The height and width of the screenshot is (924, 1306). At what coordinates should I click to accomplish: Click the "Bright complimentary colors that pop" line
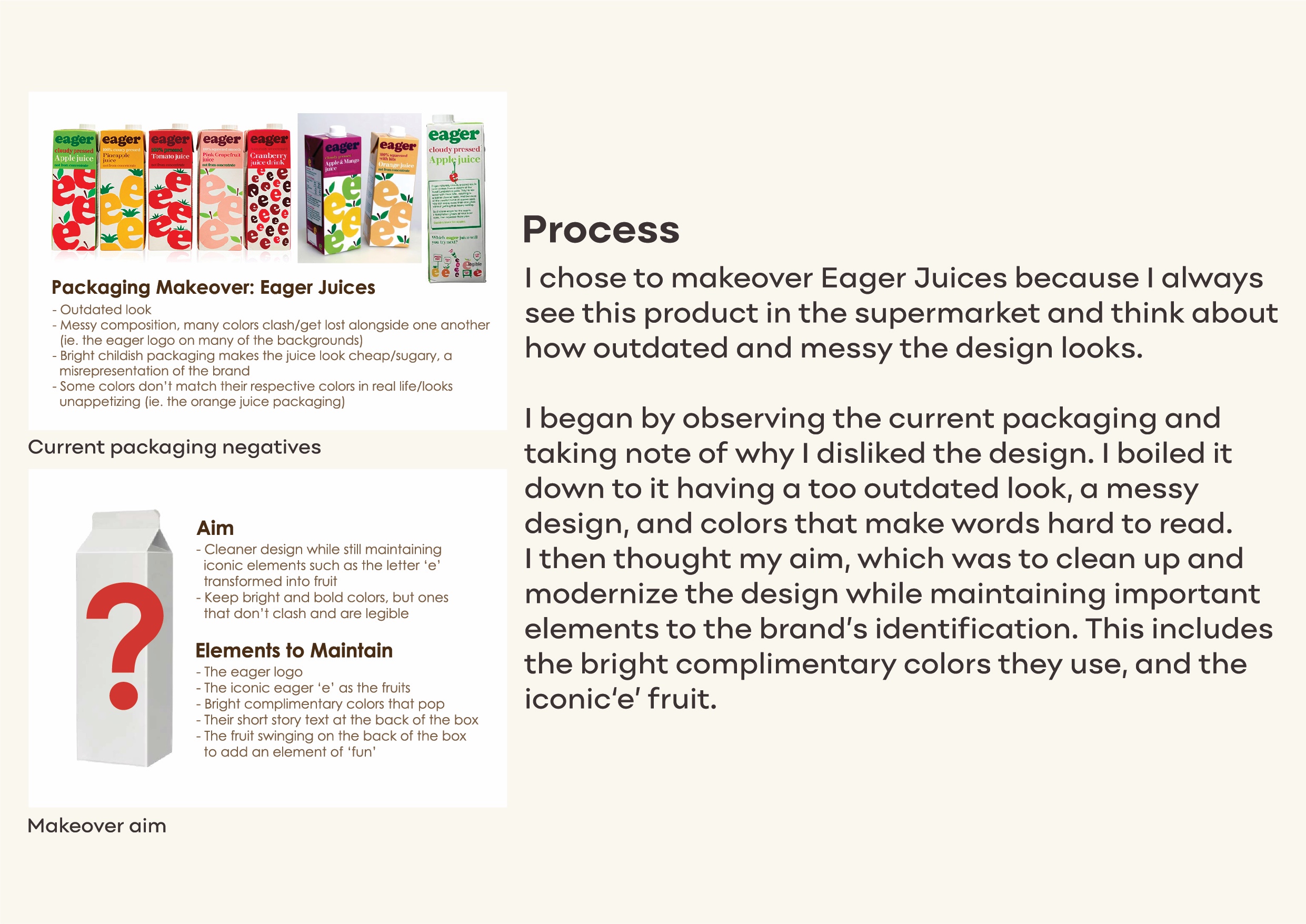coord(324,704)
